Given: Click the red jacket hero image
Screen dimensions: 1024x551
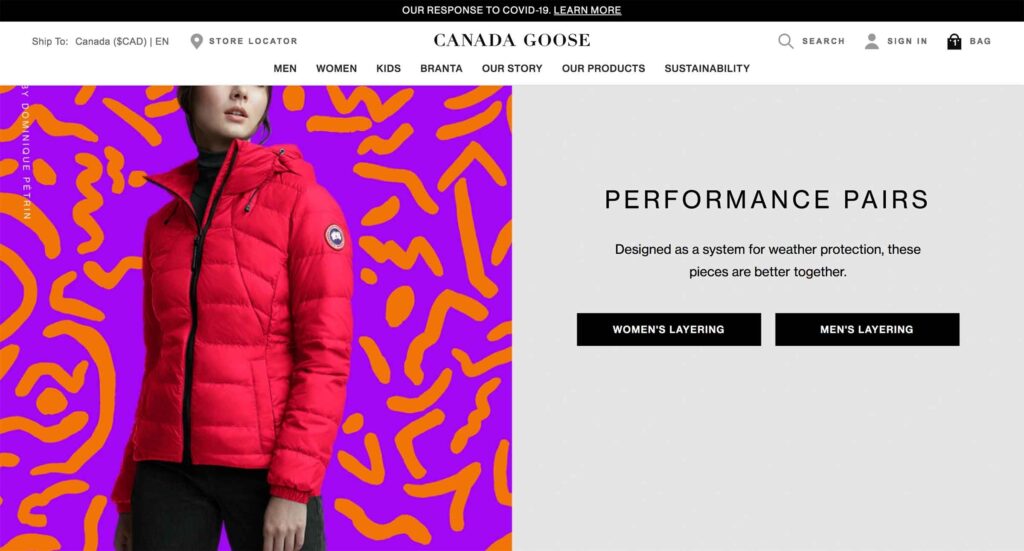Looking at the screenshot, I should (x=256, y=318).
